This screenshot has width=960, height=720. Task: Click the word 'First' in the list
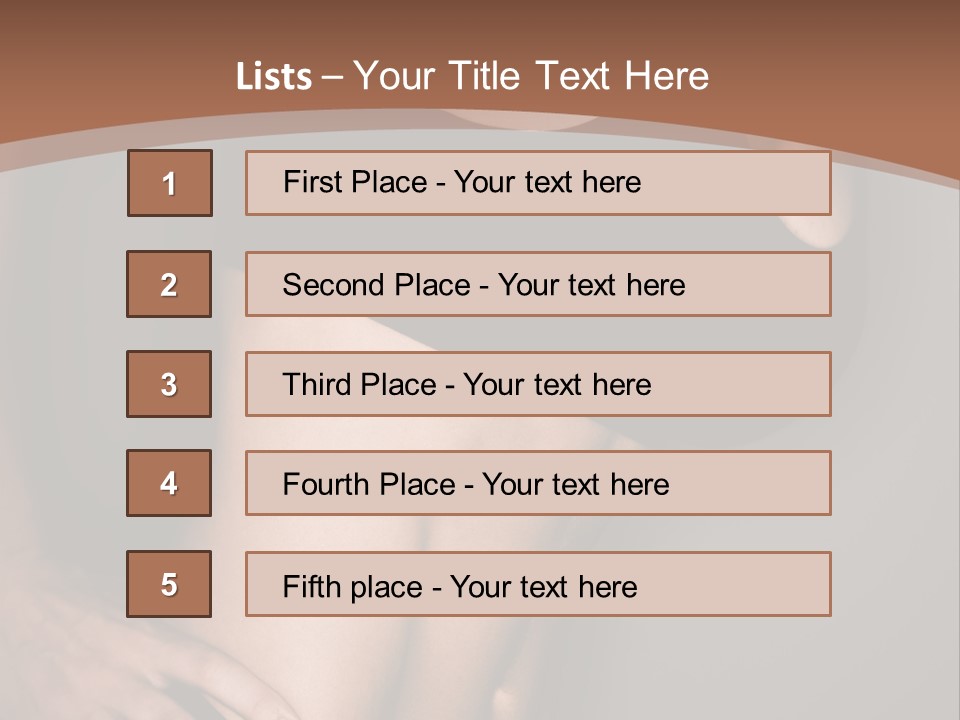tap(312, 182)
